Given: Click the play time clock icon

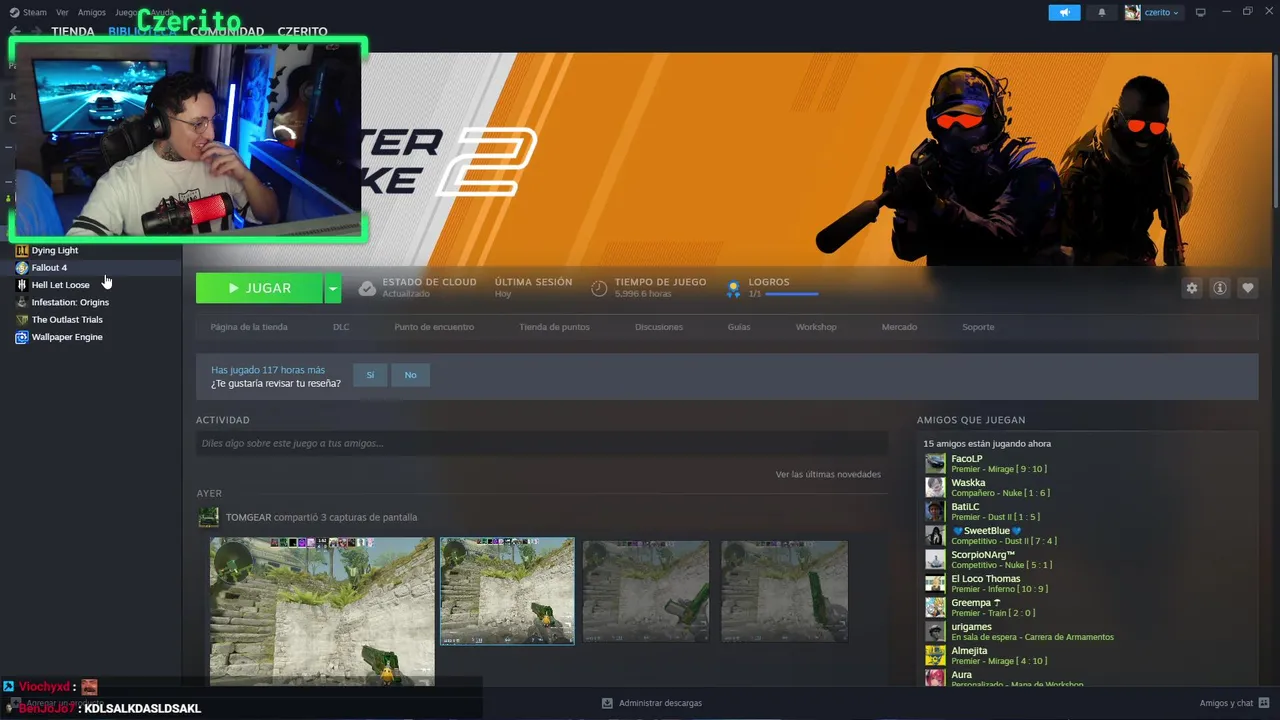Looking at the screenshot, I should click(599, 288).
